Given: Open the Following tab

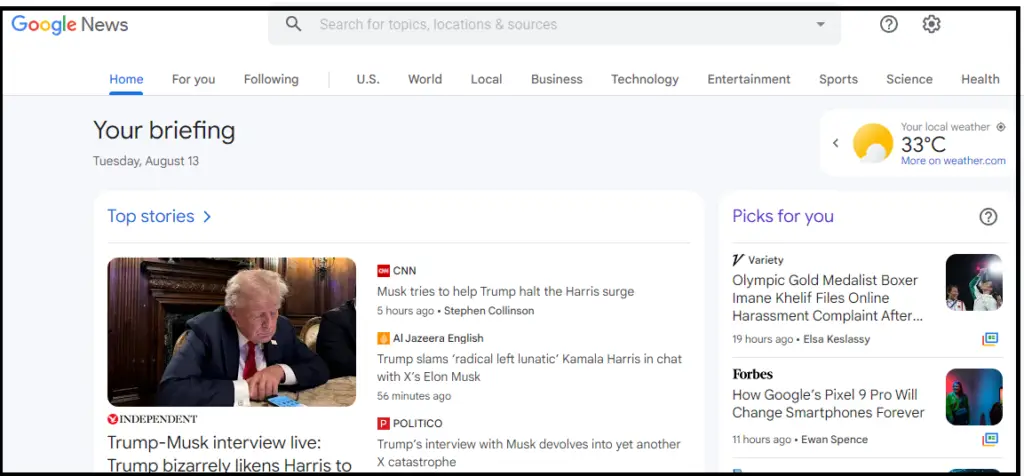Looking at the screenshot, I should point(271,79).
